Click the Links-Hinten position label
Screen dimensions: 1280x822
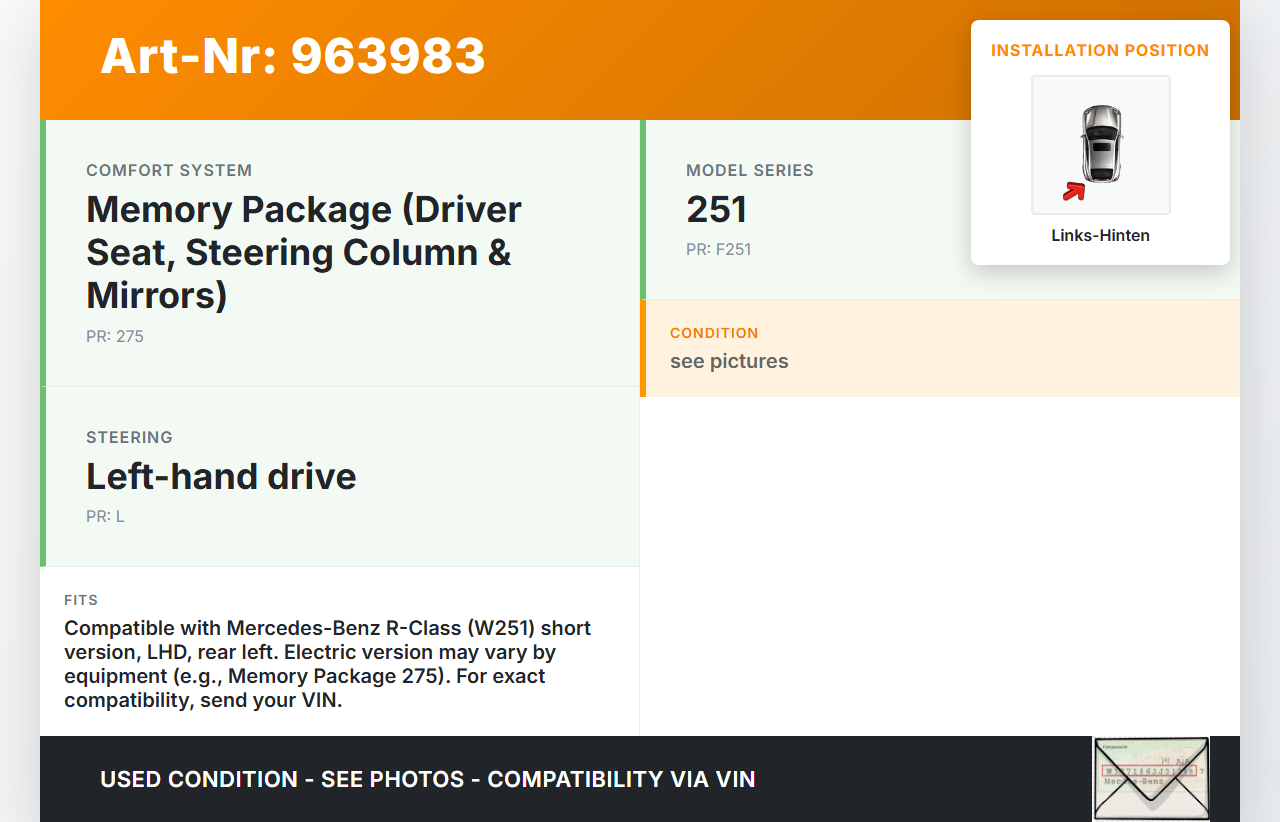1100,235
